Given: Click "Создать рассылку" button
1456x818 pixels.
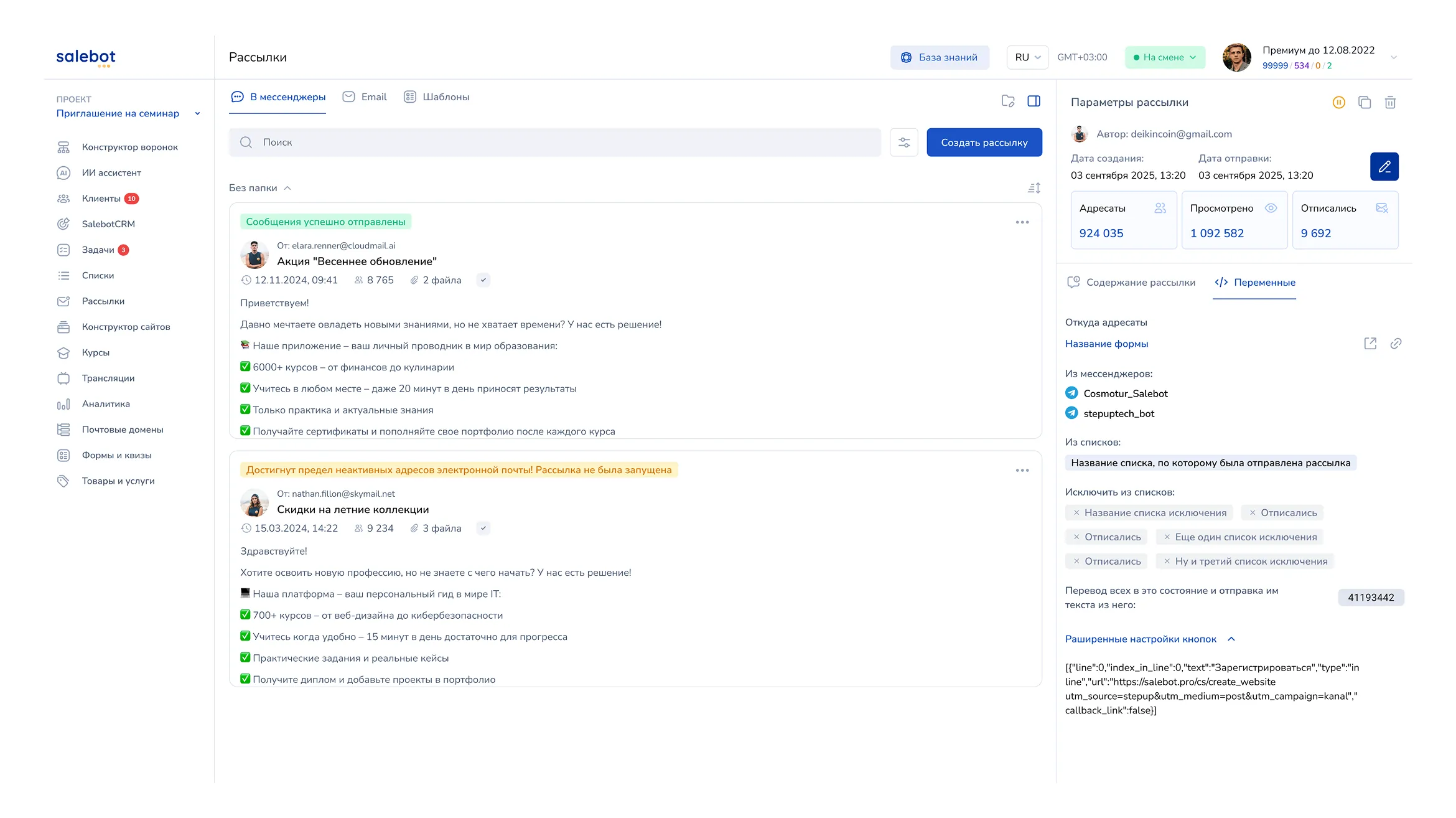Looking at the screenshot, I should 984,143.
